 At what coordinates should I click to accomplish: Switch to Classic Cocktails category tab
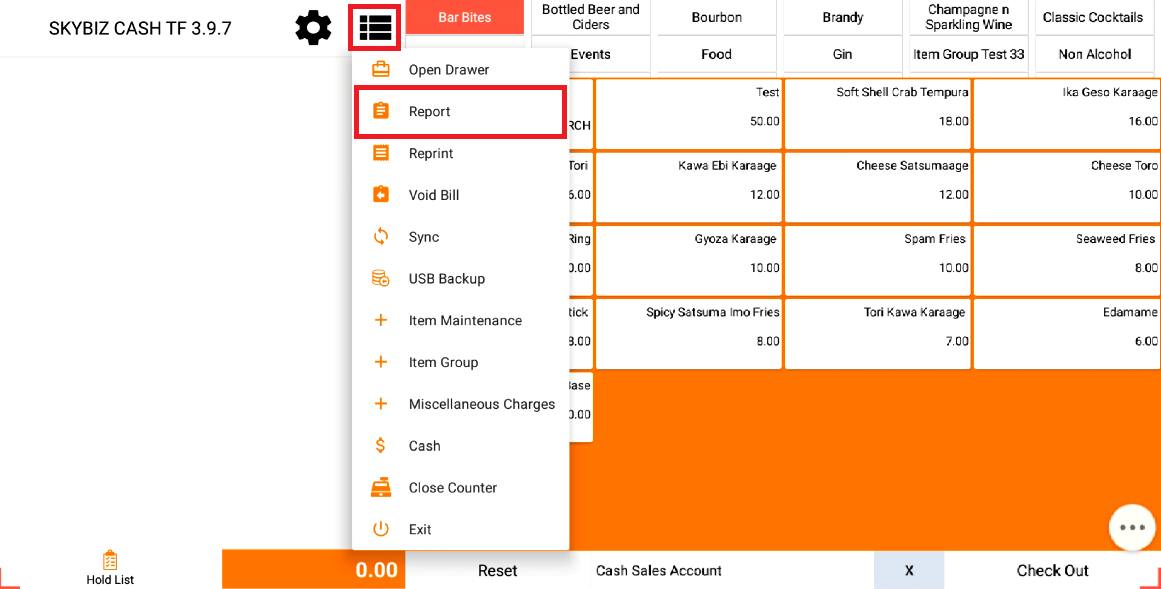[1092, 18]
